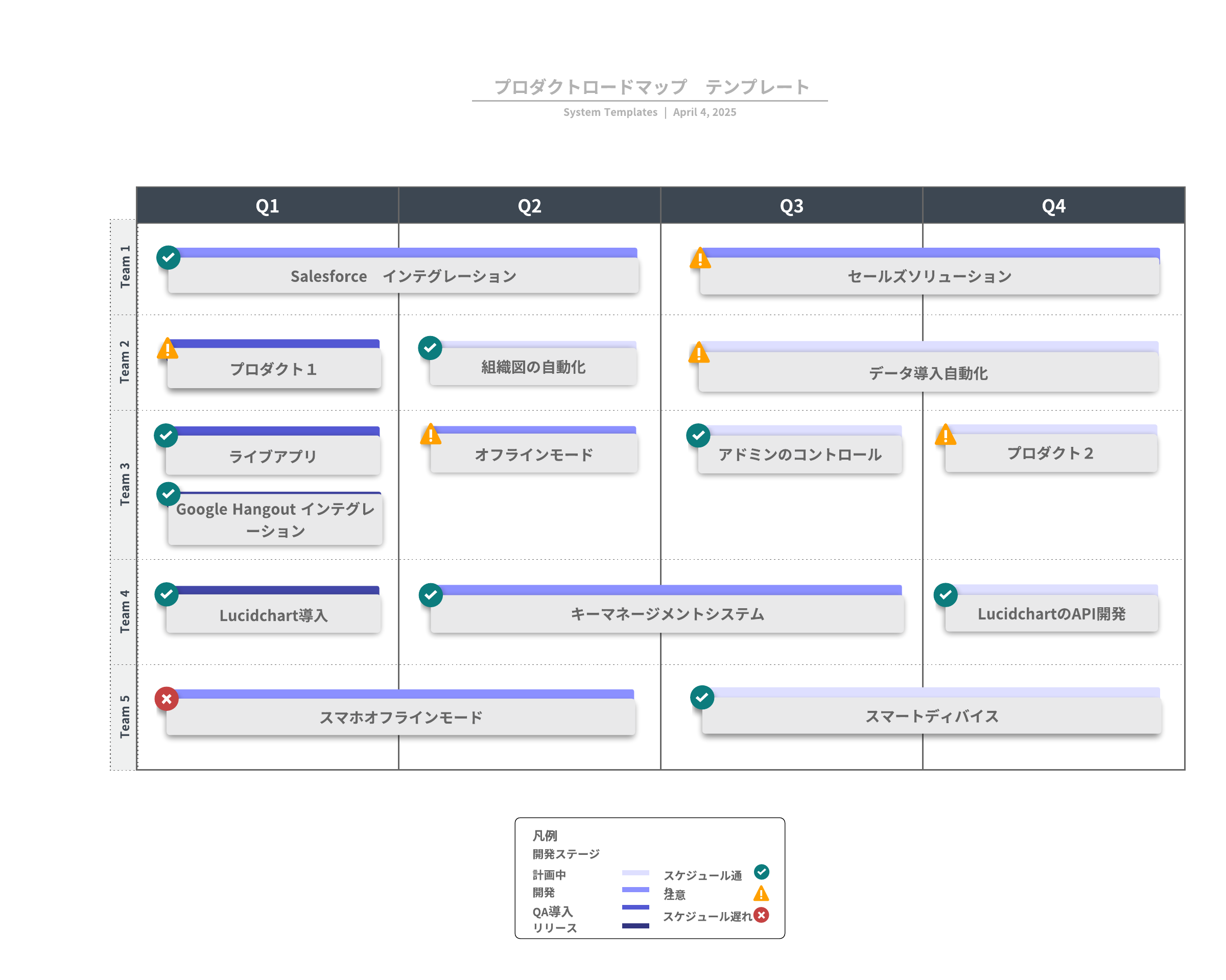1226x980 pixels.
Task: Click the checkmark on 組織図の自動化 card
Action: tap(430, 348)
